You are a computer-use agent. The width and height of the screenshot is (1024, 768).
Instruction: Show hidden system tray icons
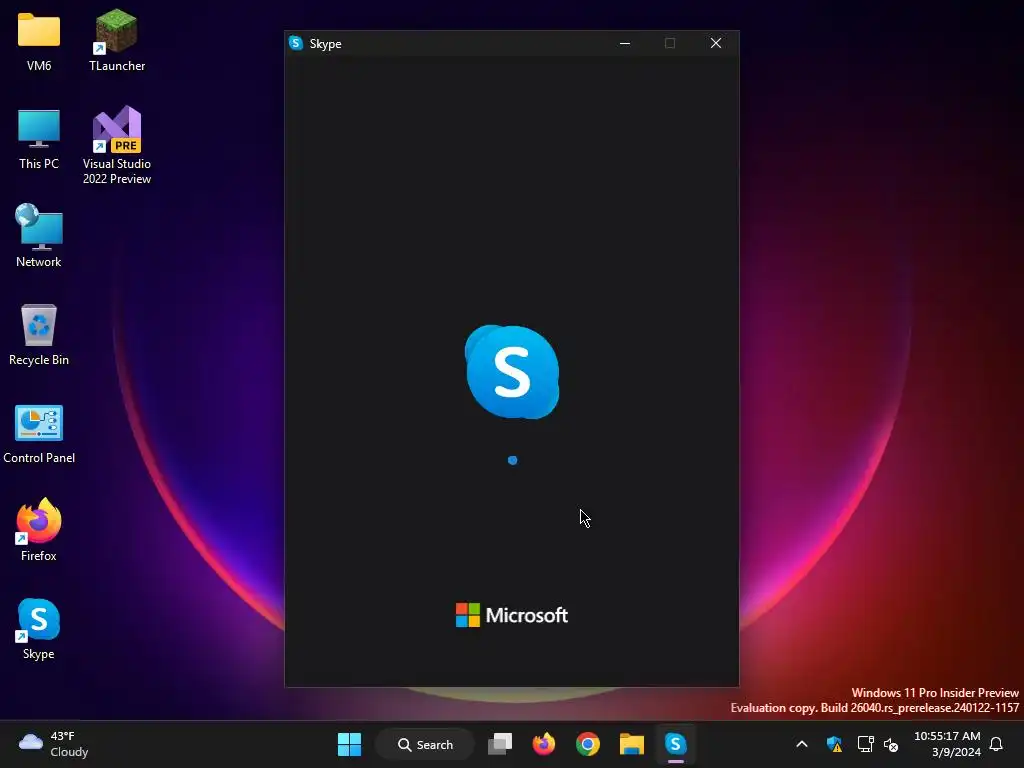(802, 744)
